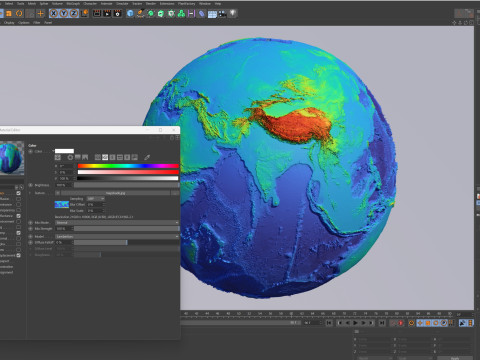
Task: Click the material preview sphere thumbnail
Action: click(x=12, y=158)
